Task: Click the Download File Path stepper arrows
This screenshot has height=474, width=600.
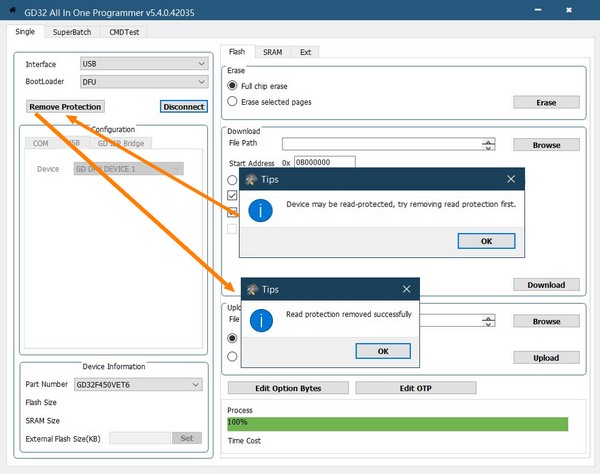Action: point(488,145)
